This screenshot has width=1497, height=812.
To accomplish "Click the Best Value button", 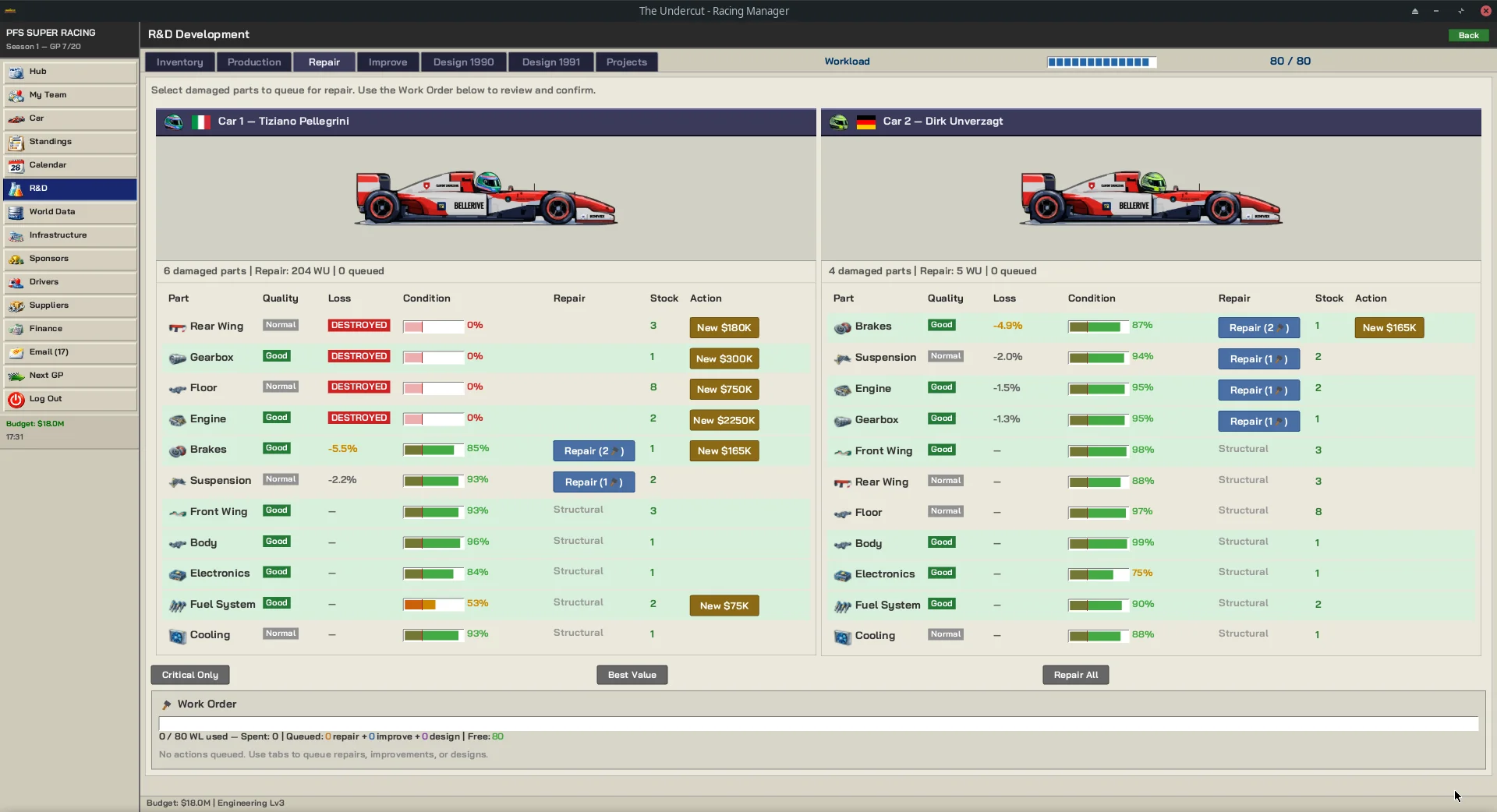I will pyautogui.click(x=632, y=675).
